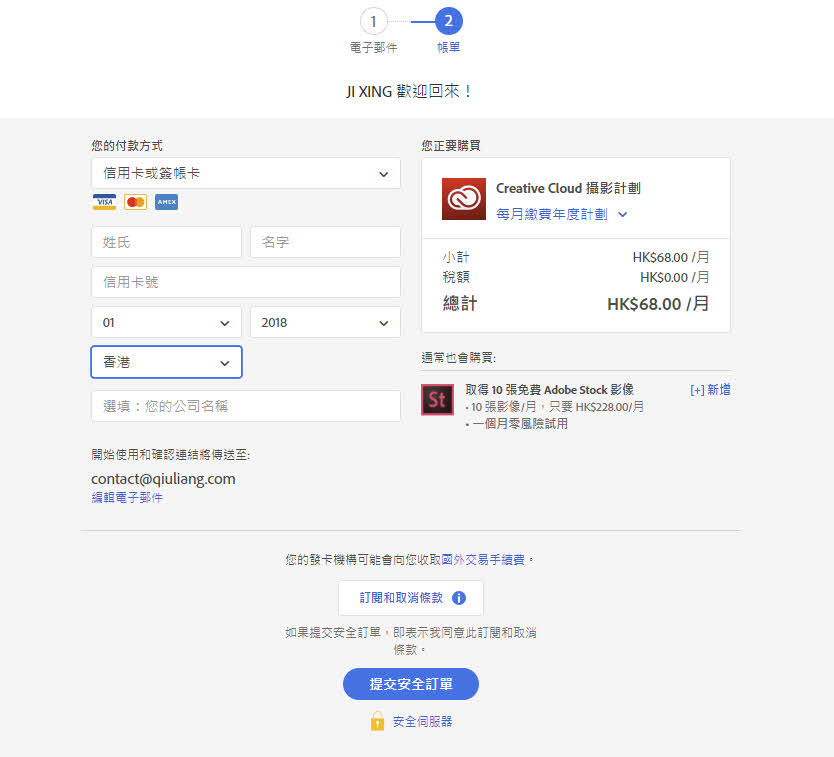Click the 一個月零風險試用 bullet text
Viewport: 834px width, 757px height.
[x=520, y=424]
